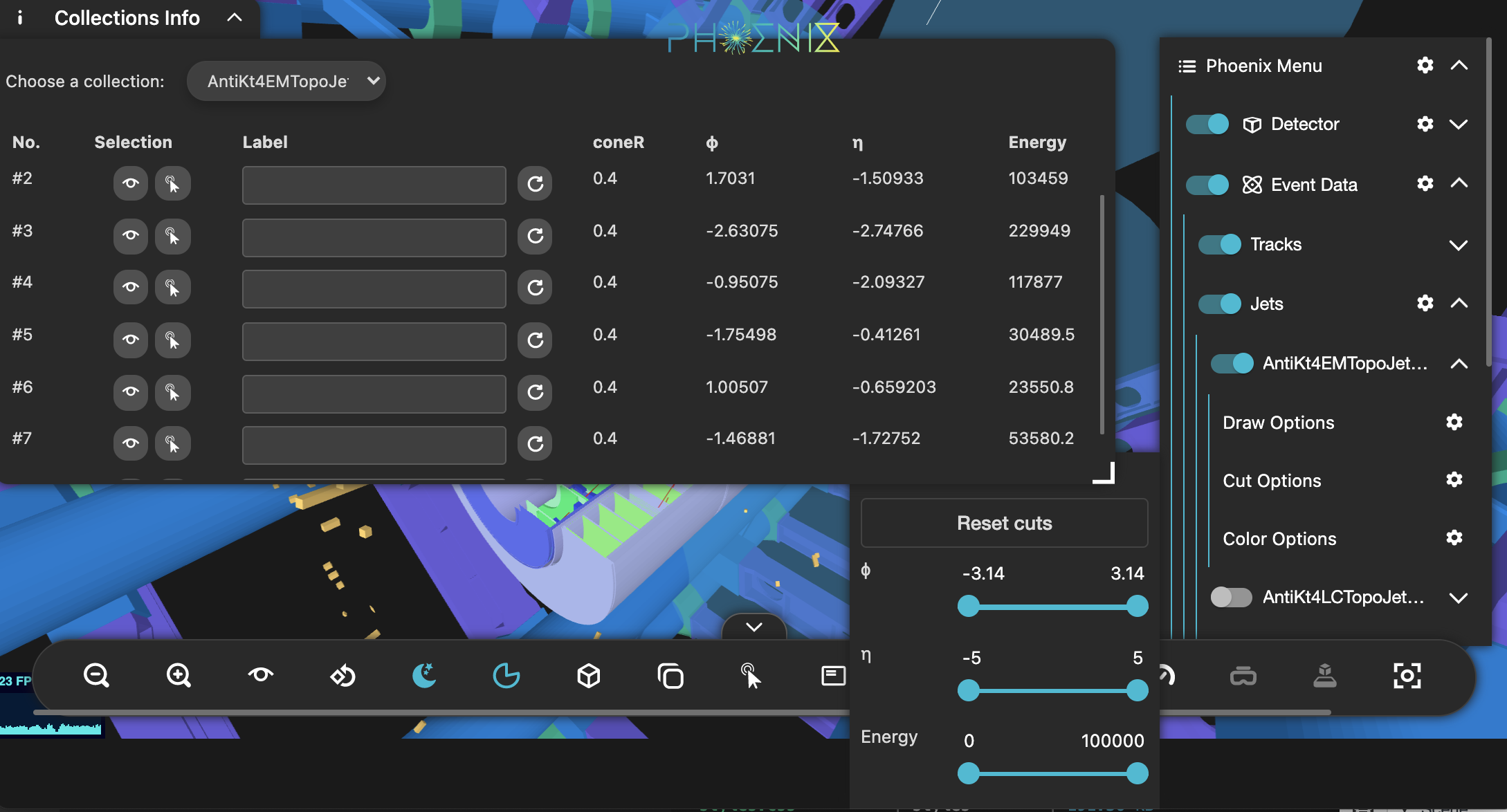Enable the AntiKt4LCTopoJet collection

(x=1231, y=598)
